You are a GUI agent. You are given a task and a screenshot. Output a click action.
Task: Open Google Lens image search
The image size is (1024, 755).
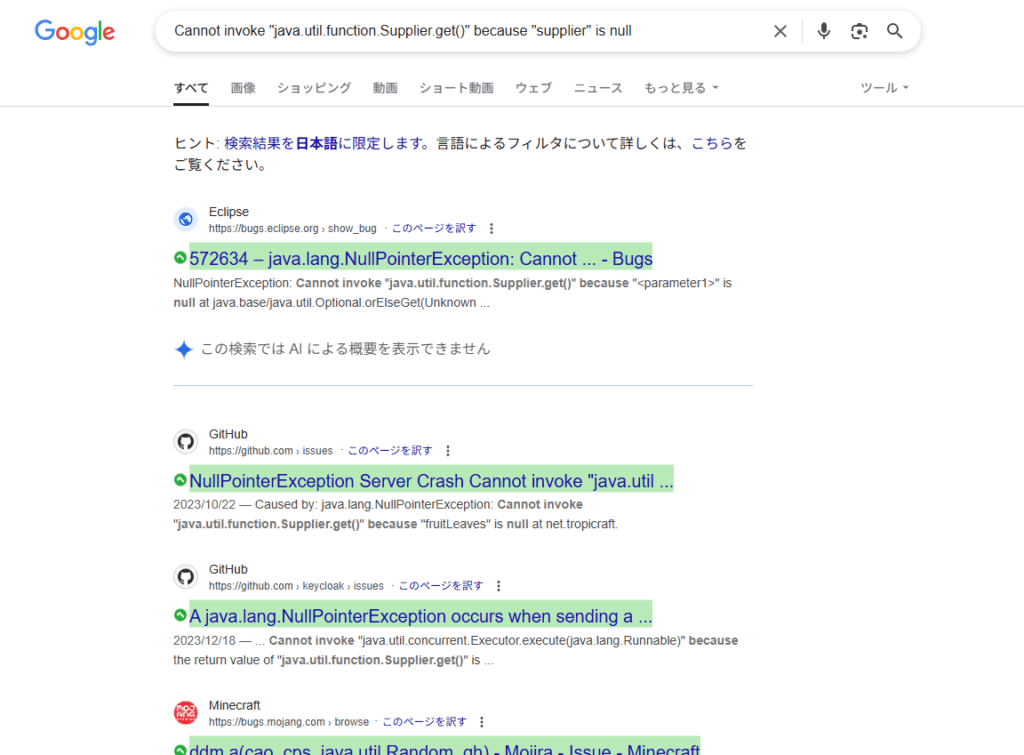[859, 31]
